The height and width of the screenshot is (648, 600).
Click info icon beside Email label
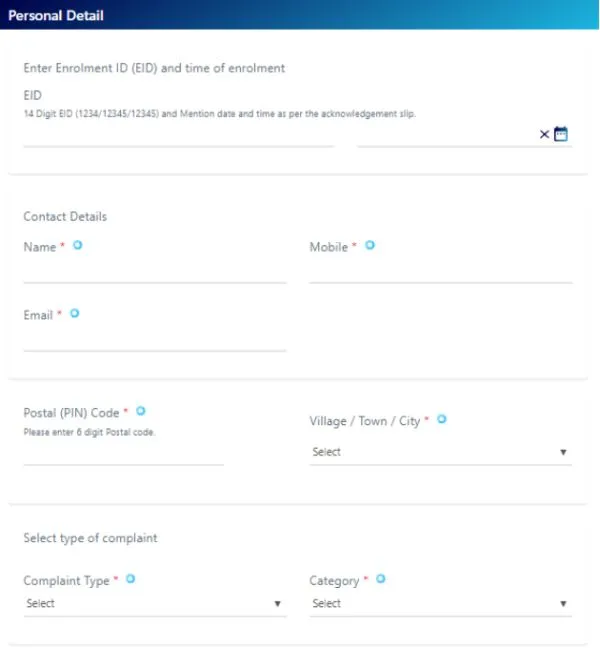tap(74, 313)
